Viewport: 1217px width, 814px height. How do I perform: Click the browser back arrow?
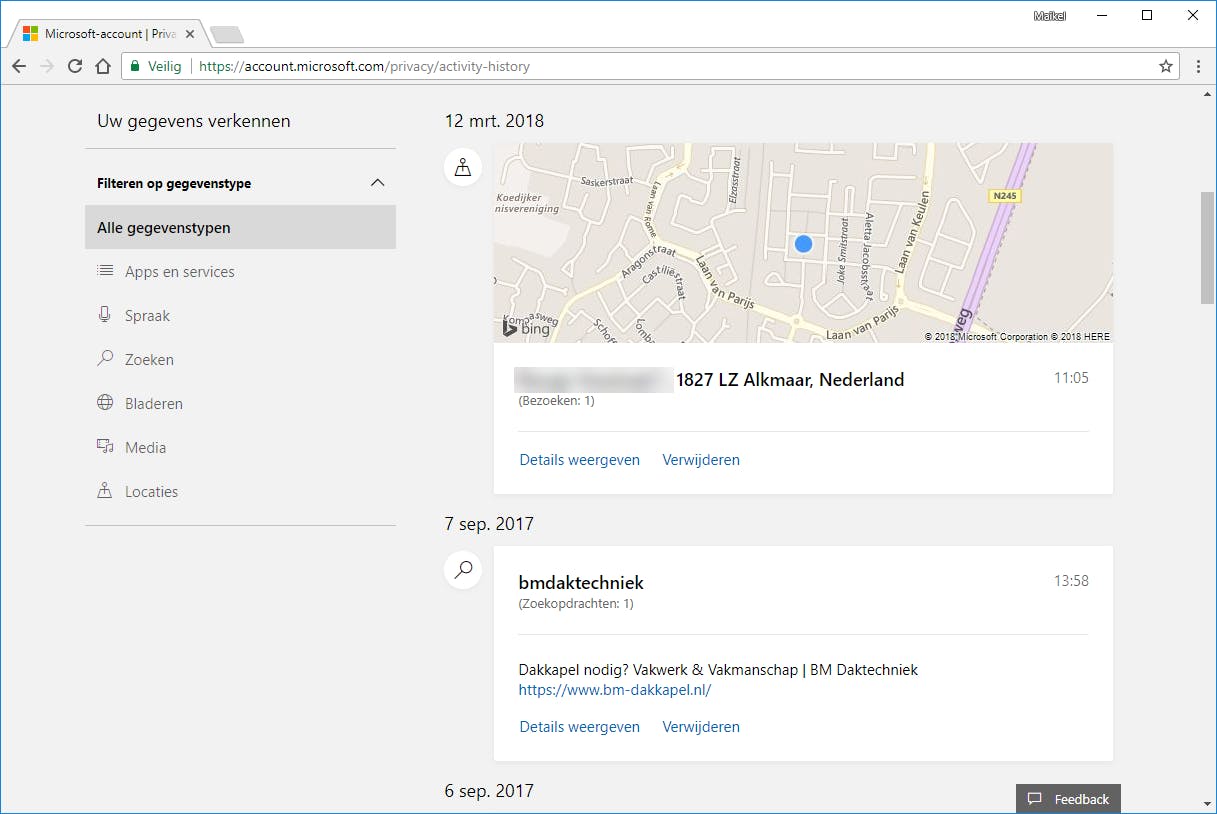pyautogui.click(x=19, y=67)
